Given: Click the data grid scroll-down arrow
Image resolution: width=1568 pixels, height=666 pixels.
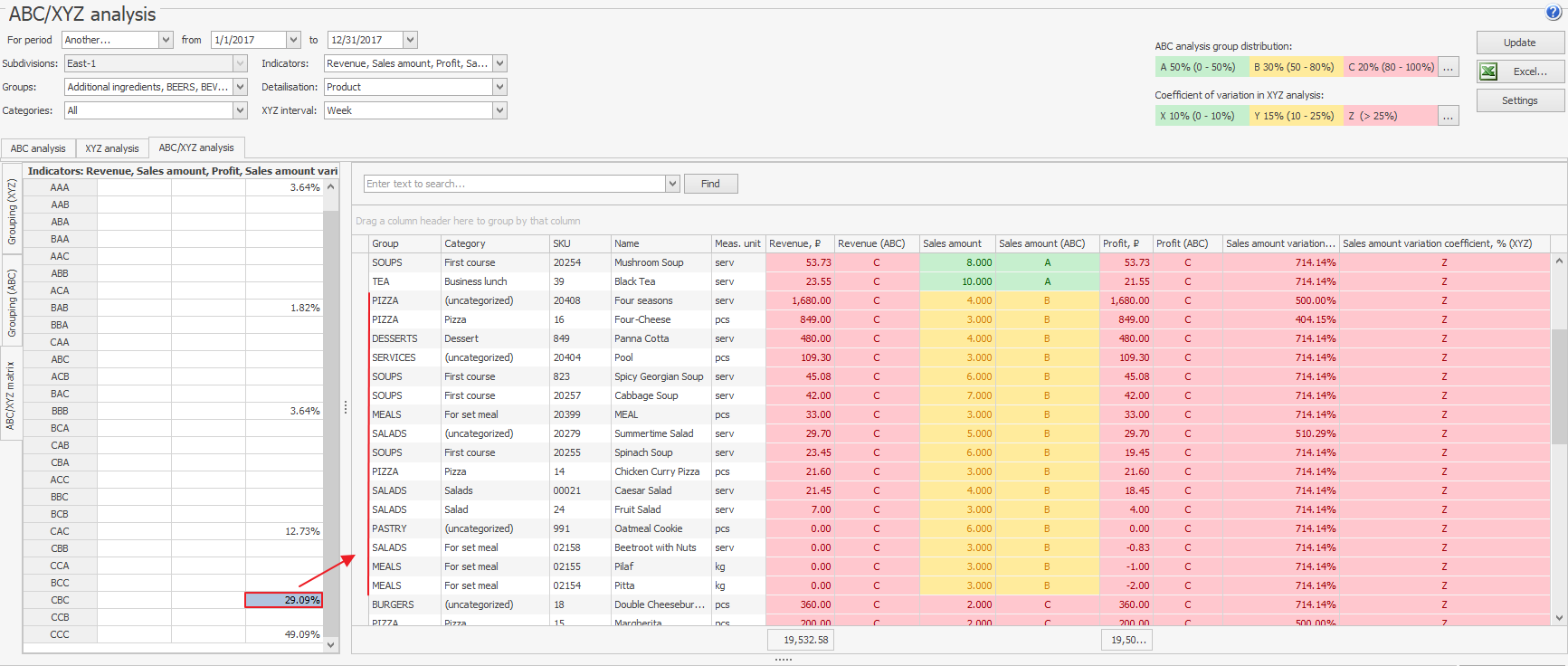Looking at the screenshot, I should [x=1559, y=618].
